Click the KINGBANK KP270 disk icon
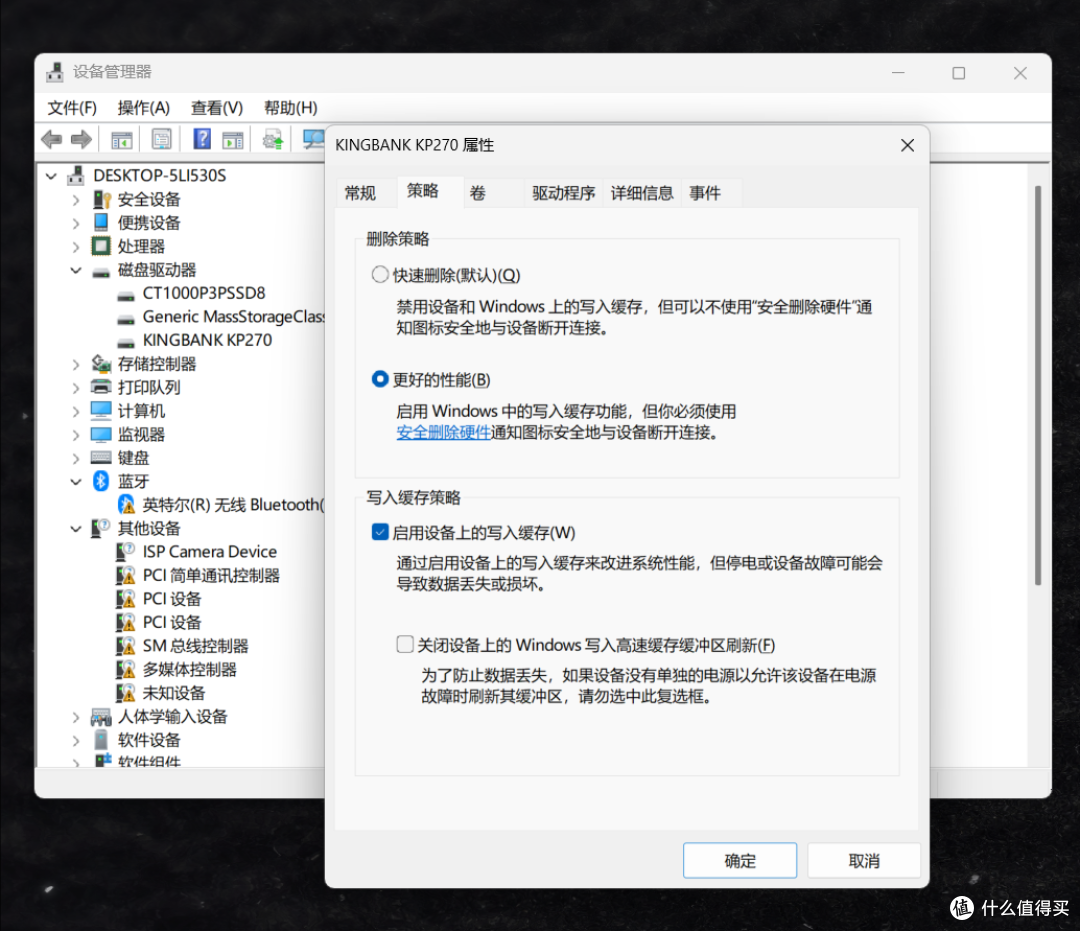This screenshot has height=931, width=1080. (126, 342)
